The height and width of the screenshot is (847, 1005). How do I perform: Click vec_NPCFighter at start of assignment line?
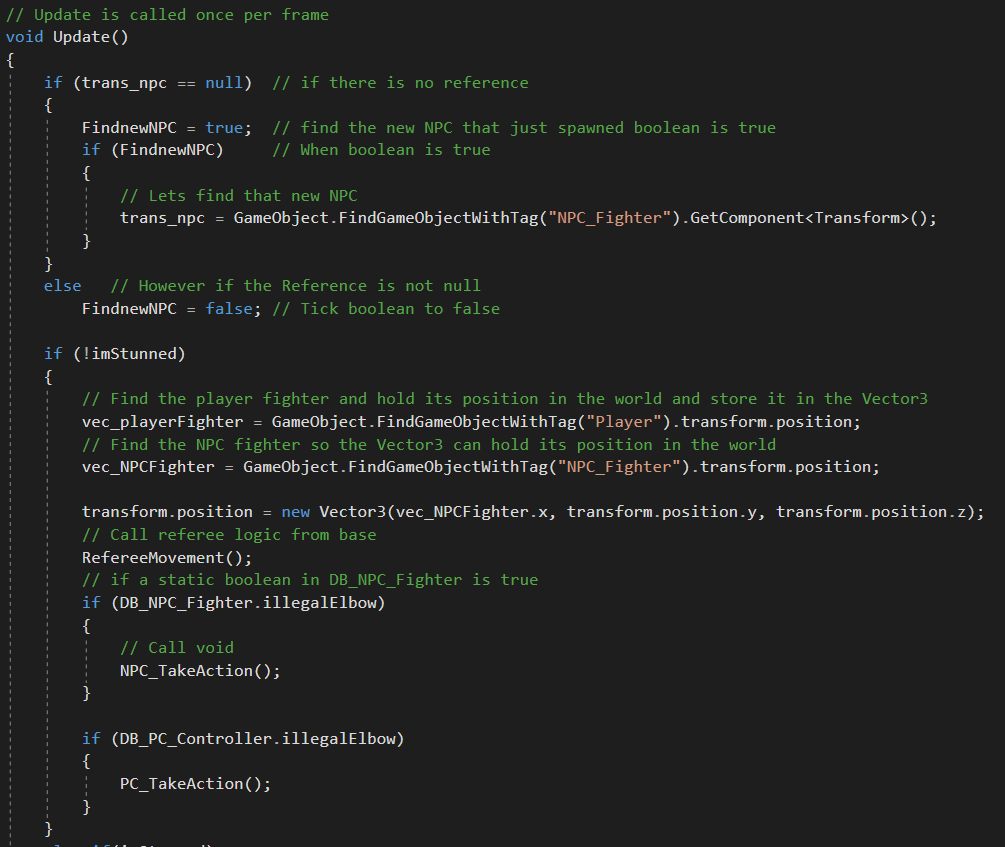(x=148, y=466)
